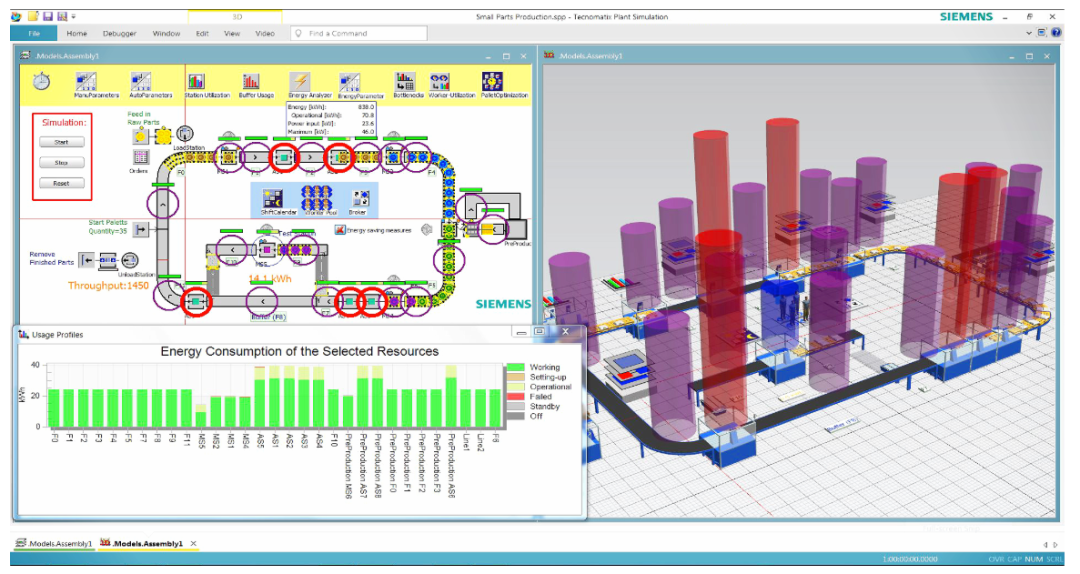Open the Window ribbon tab

(166, 33)
